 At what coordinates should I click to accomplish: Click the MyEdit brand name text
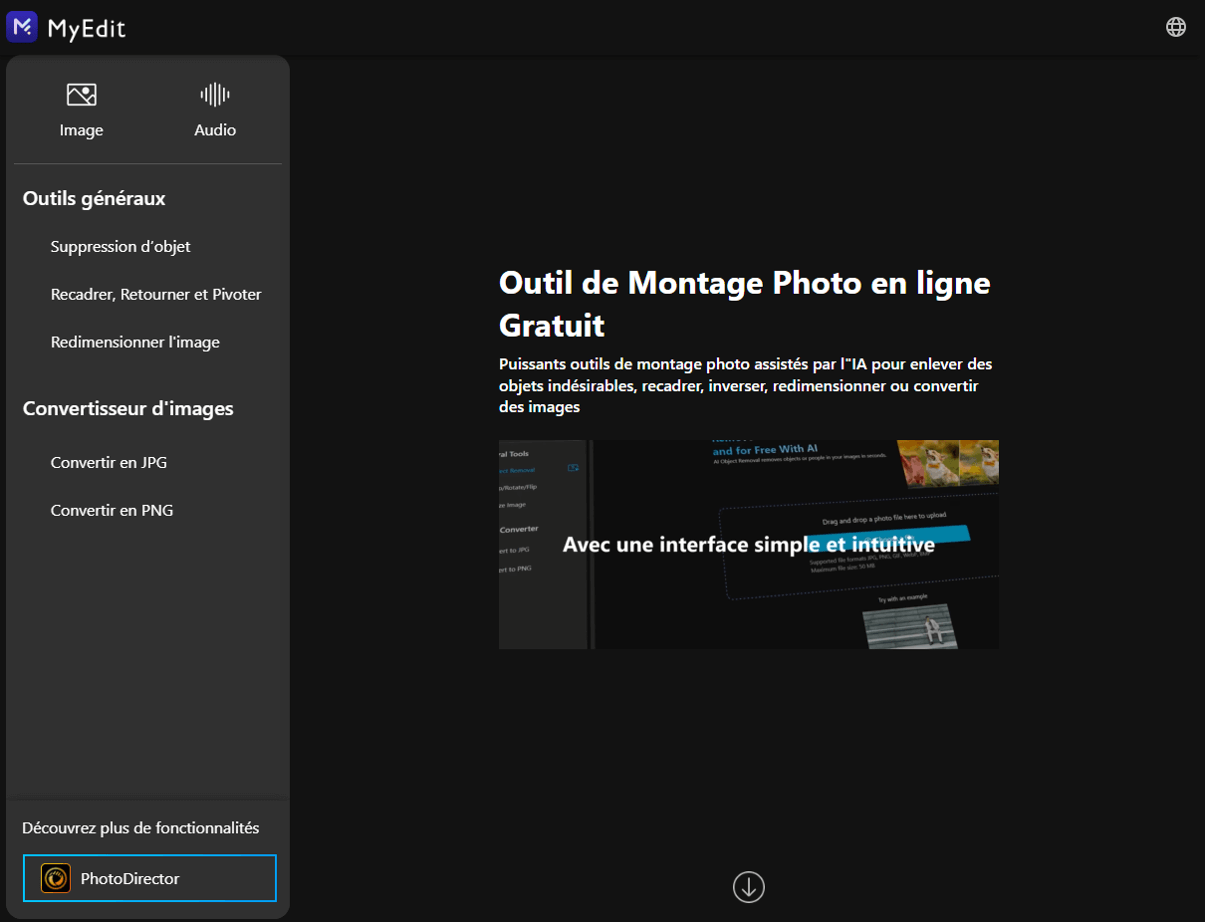86,28
